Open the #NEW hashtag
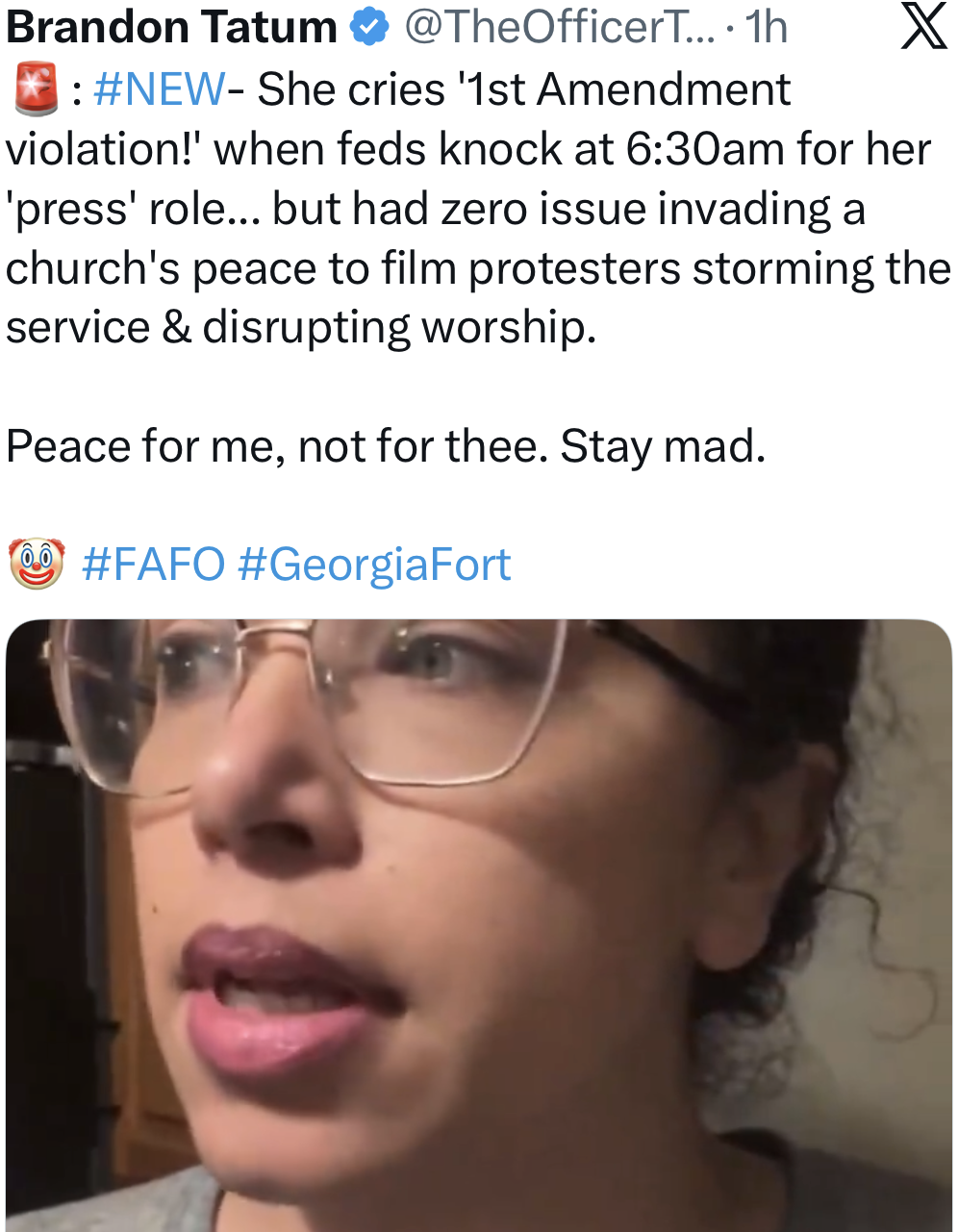Viewport: 958px width, 1232px height. 161,89
